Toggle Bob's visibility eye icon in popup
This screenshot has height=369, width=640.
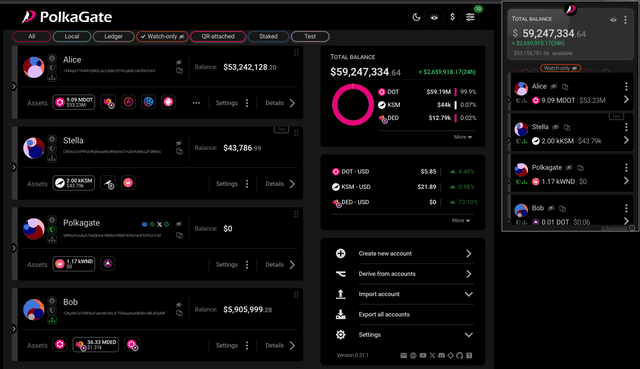tap(551, 208)
